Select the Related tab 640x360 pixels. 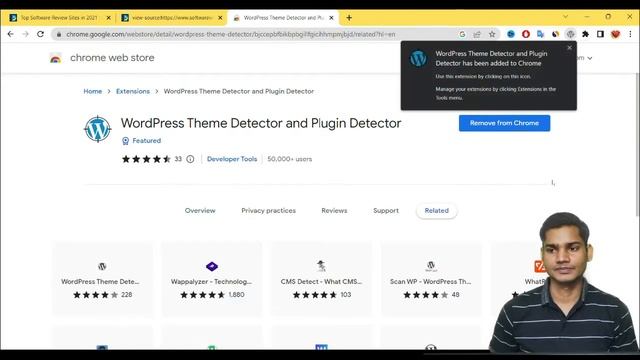click(436, 211)
